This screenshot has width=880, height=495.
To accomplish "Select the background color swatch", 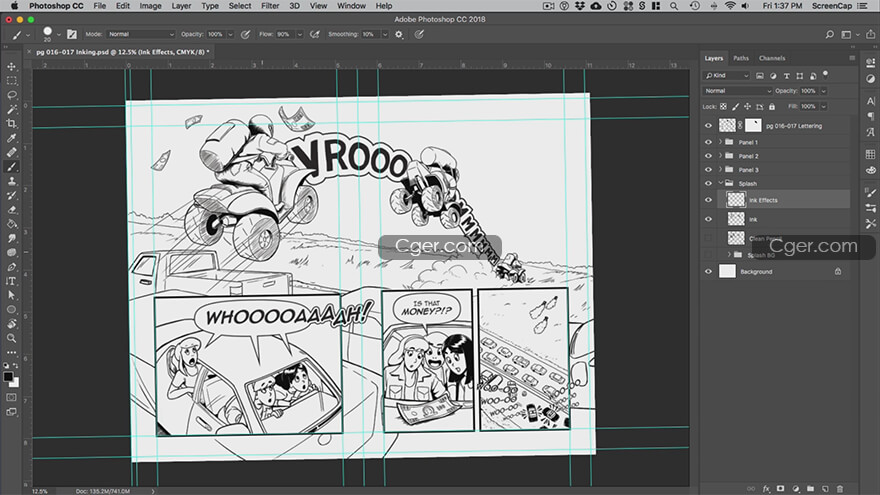I will [x=15, y=383].
